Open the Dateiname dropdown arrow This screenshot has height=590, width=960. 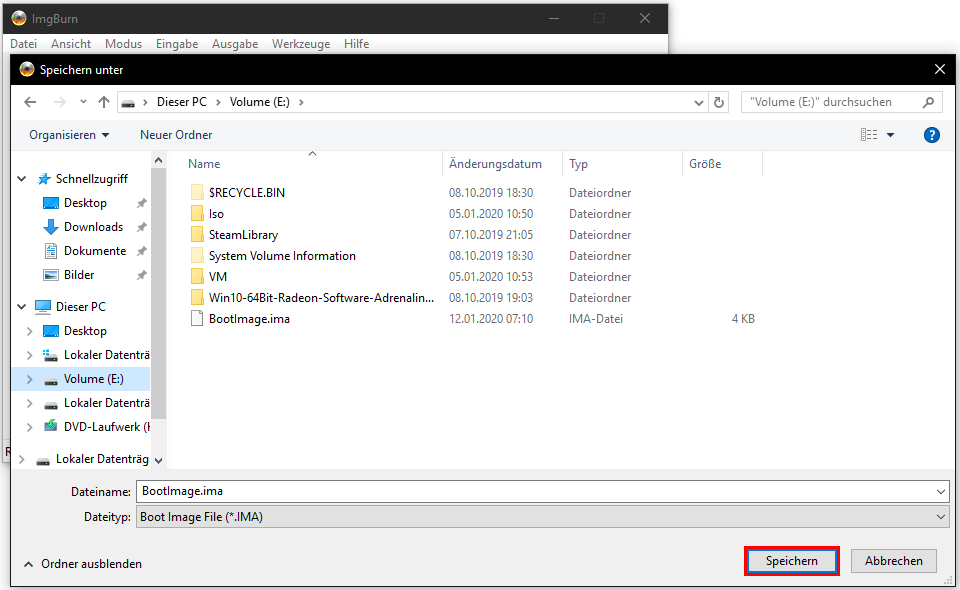tap(940, 491)
